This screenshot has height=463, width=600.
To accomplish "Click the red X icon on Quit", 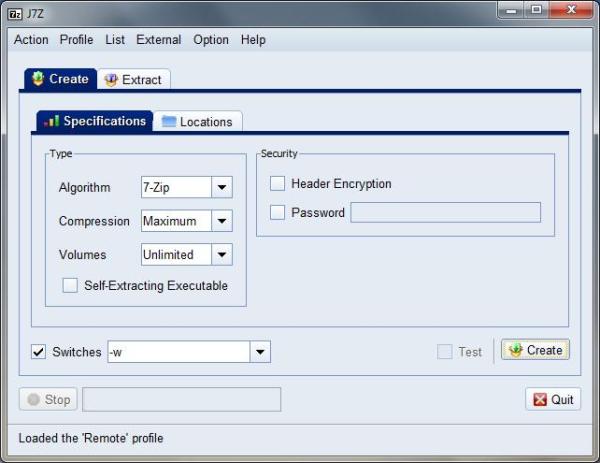I will coord(540,399).
